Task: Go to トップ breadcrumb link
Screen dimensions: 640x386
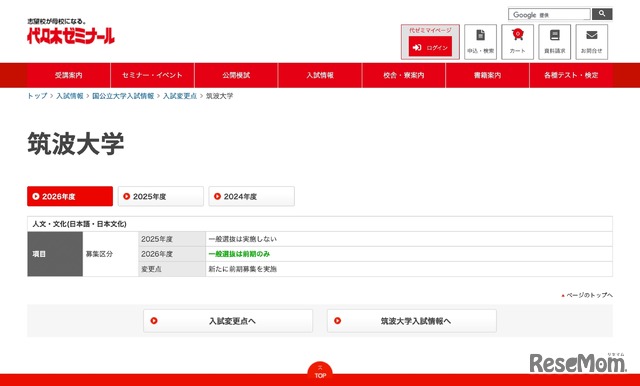Action: pos(37,96)
